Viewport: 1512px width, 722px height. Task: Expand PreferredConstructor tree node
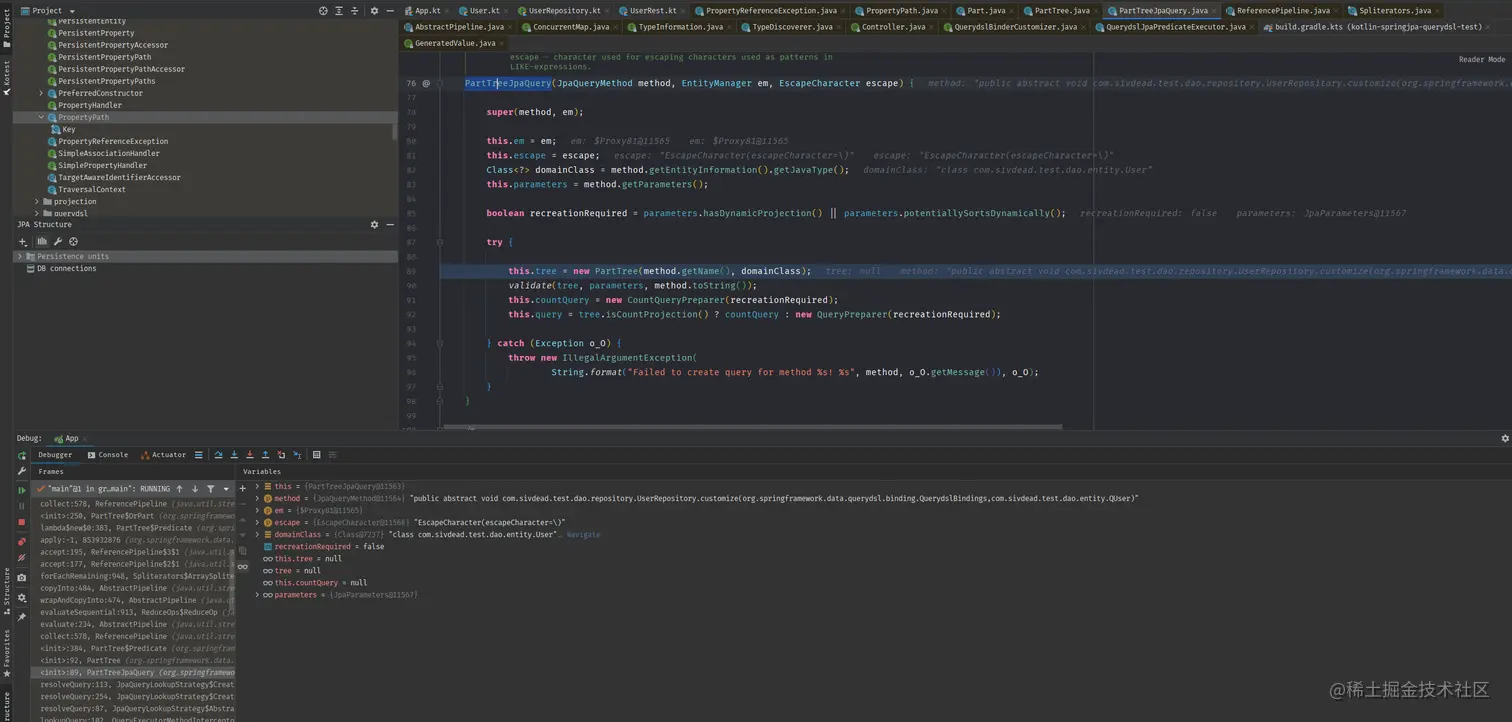[41, 93]
